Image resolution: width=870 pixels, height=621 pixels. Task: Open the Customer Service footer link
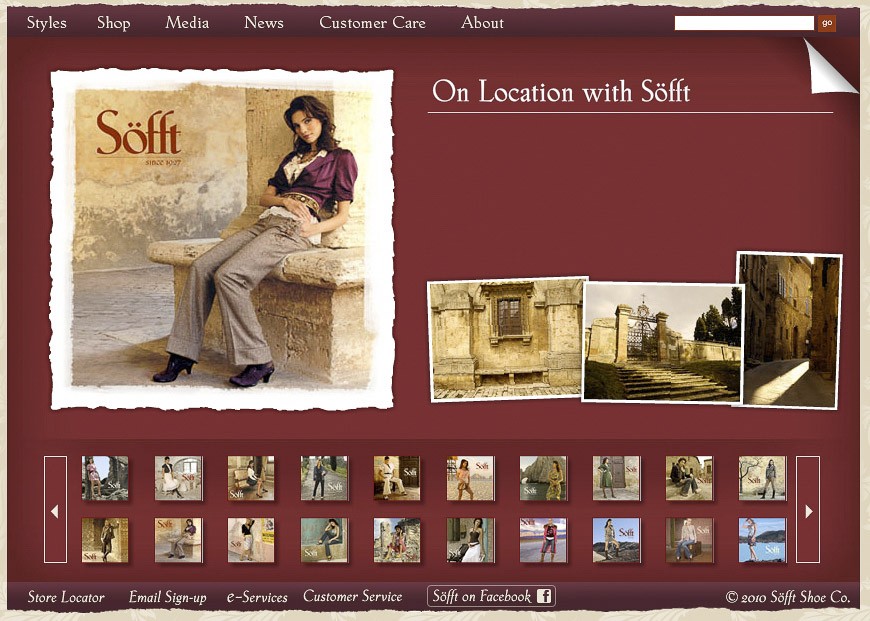click(352, 597)
